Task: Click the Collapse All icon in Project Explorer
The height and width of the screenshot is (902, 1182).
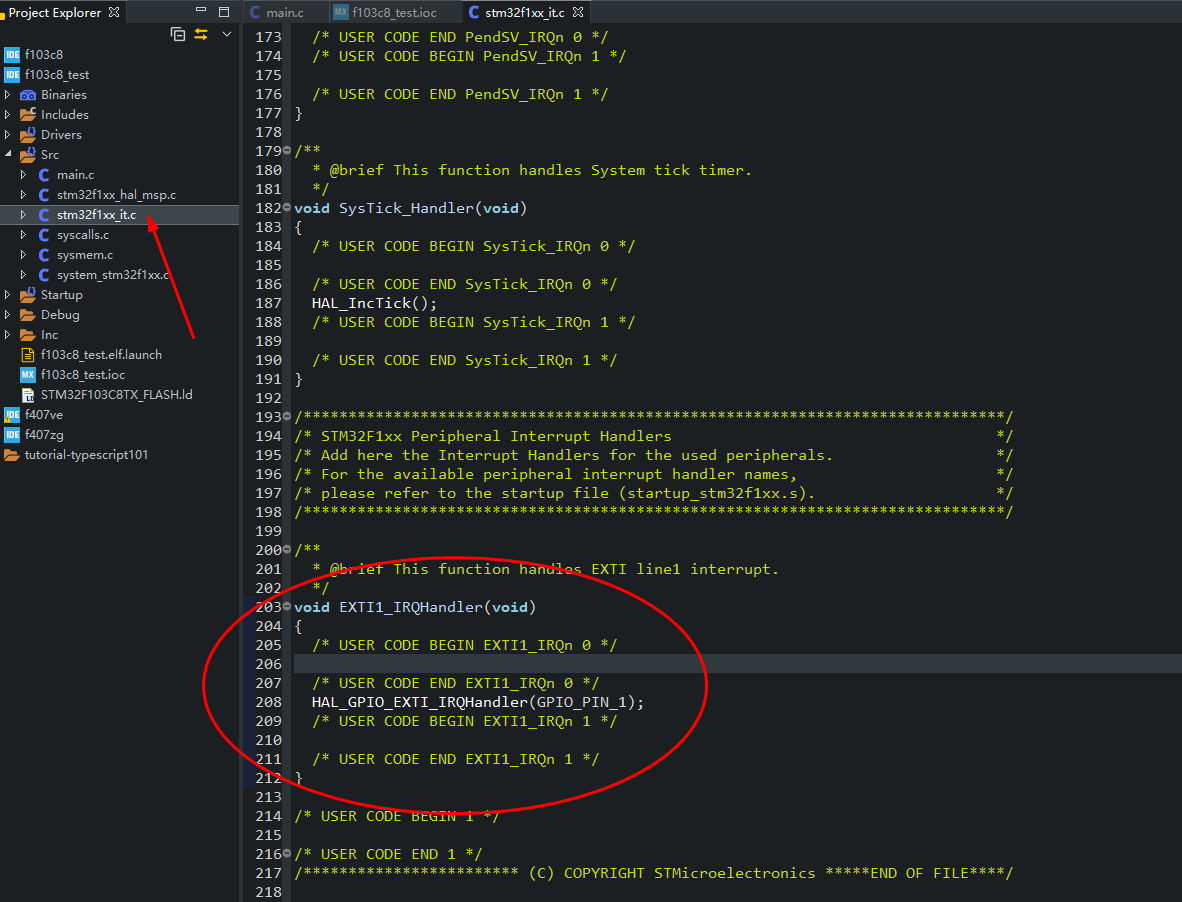Action: pos(178,33)
